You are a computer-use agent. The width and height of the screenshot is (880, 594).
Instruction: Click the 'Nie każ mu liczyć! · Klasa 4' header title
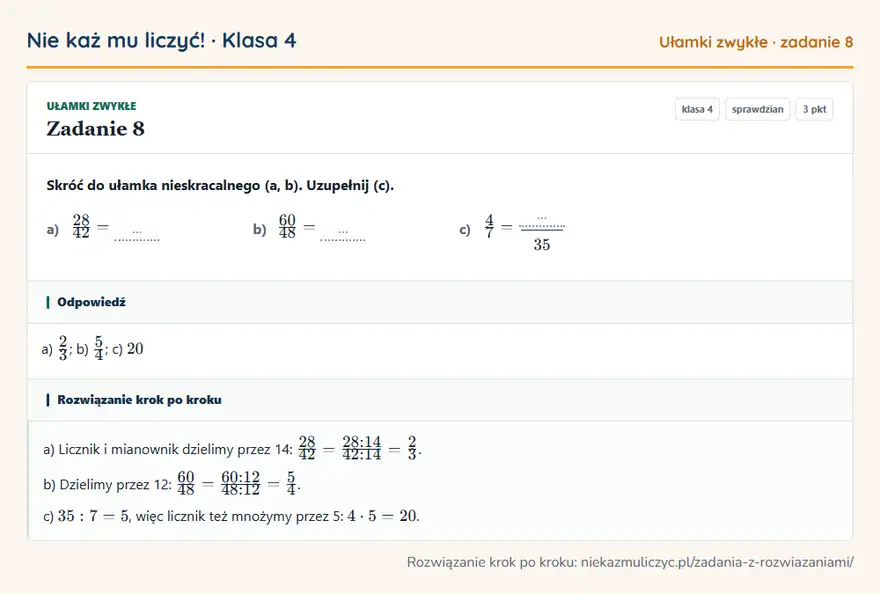click(161, 40)
